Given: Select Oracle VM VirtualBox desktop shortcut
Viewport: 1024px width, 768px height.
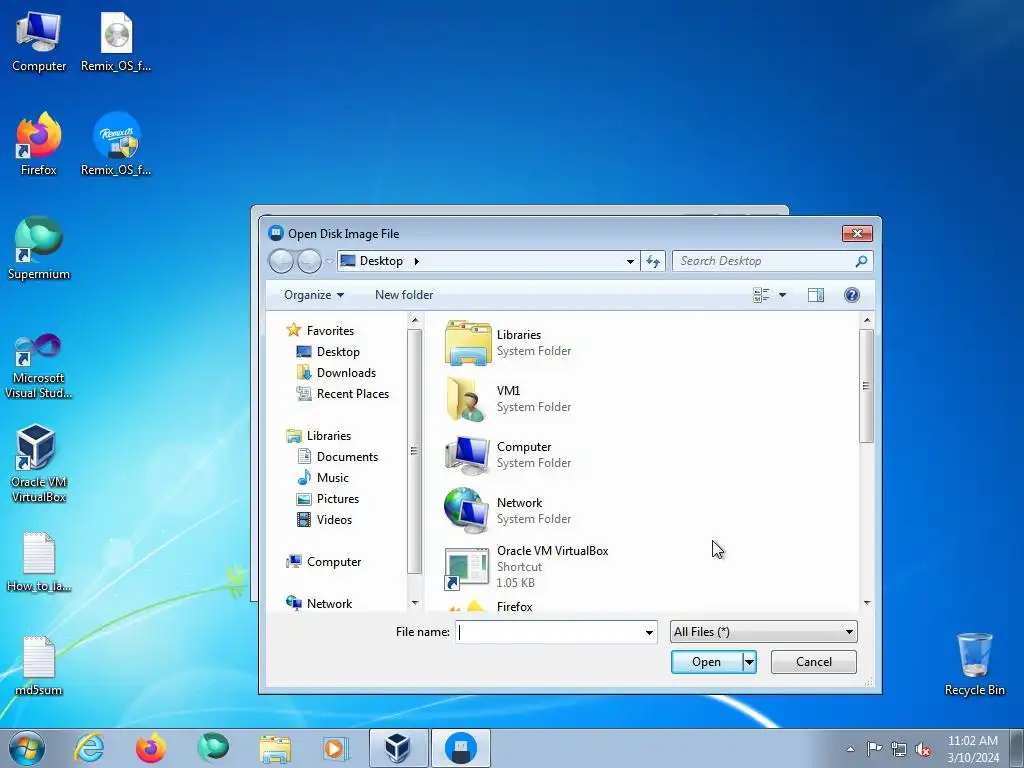Looking at the screenshot, I should [39, 464].
